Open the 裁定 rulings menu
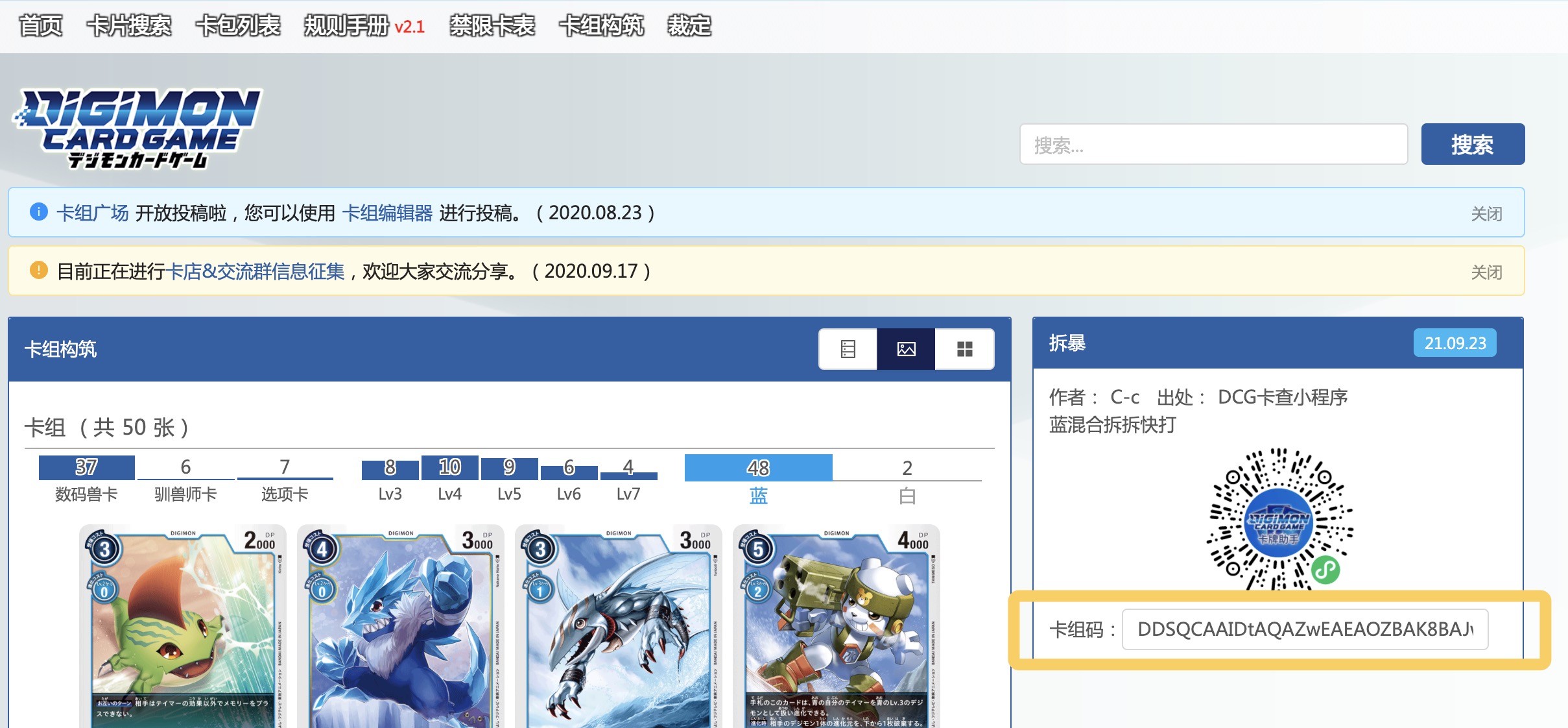Screen dimensions: 1568x728 click(689, 26)
